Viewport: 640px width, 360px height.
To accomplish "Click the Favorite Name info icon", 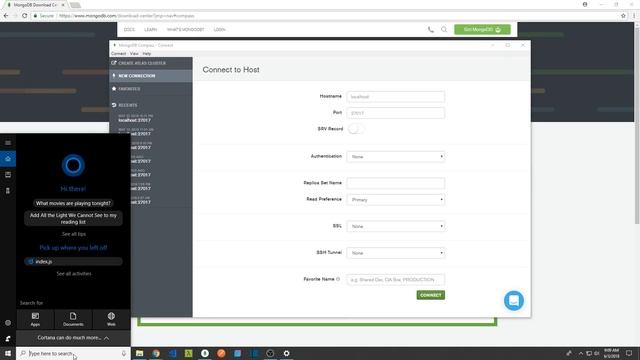I will [338, 279].
